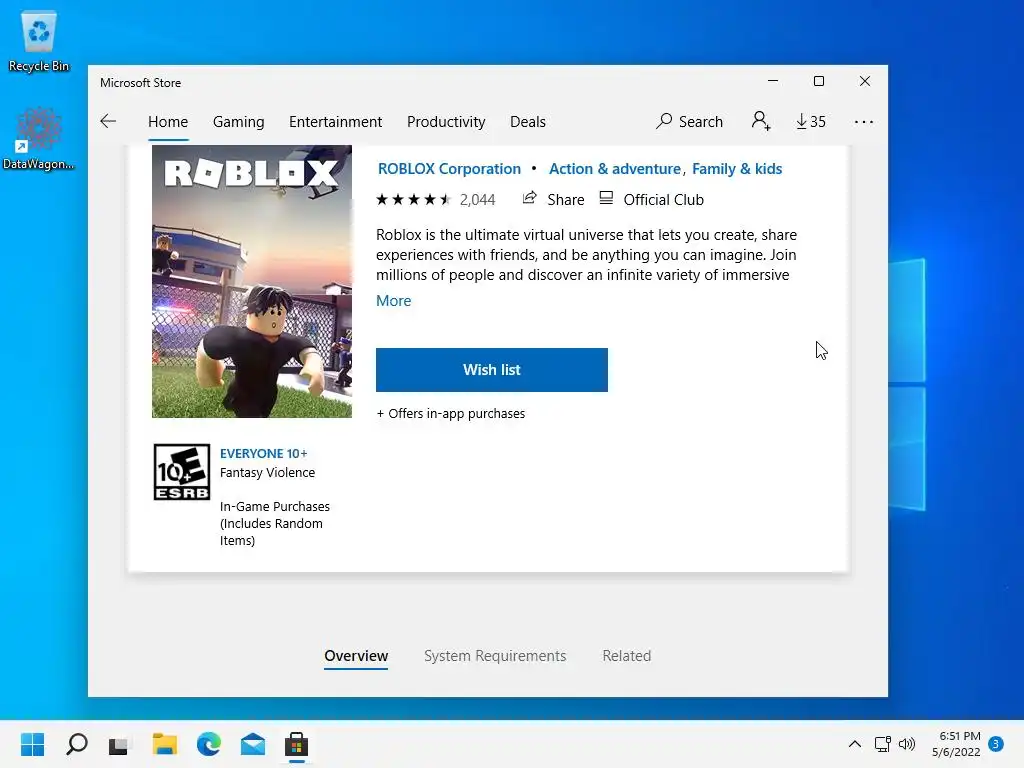Image resolution: width=1024 pixels, height=768 pixels.
Task: Open notification center badge showing 3
Action: click(x=995, y=744)
